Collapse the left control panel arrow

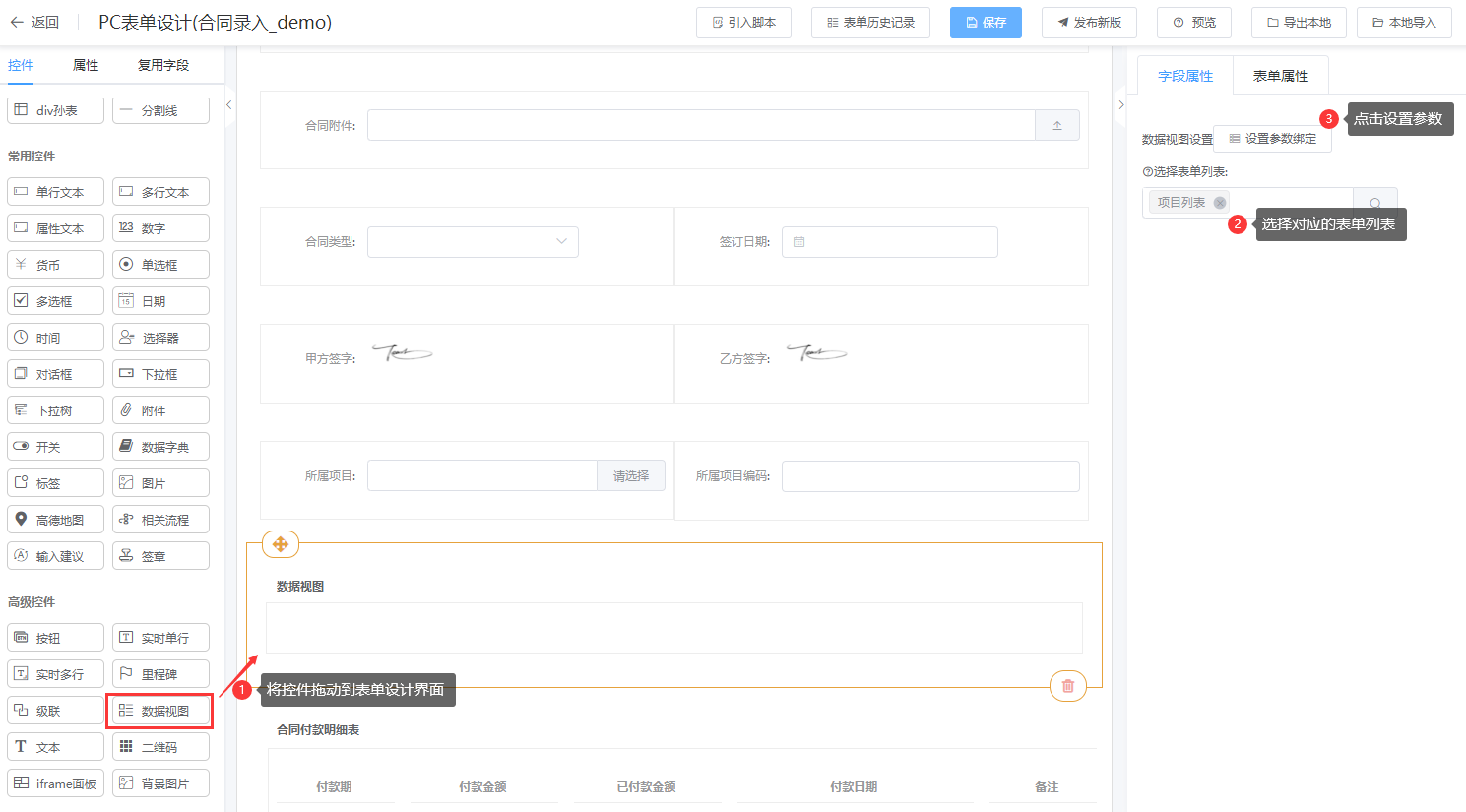pos(228,104)
